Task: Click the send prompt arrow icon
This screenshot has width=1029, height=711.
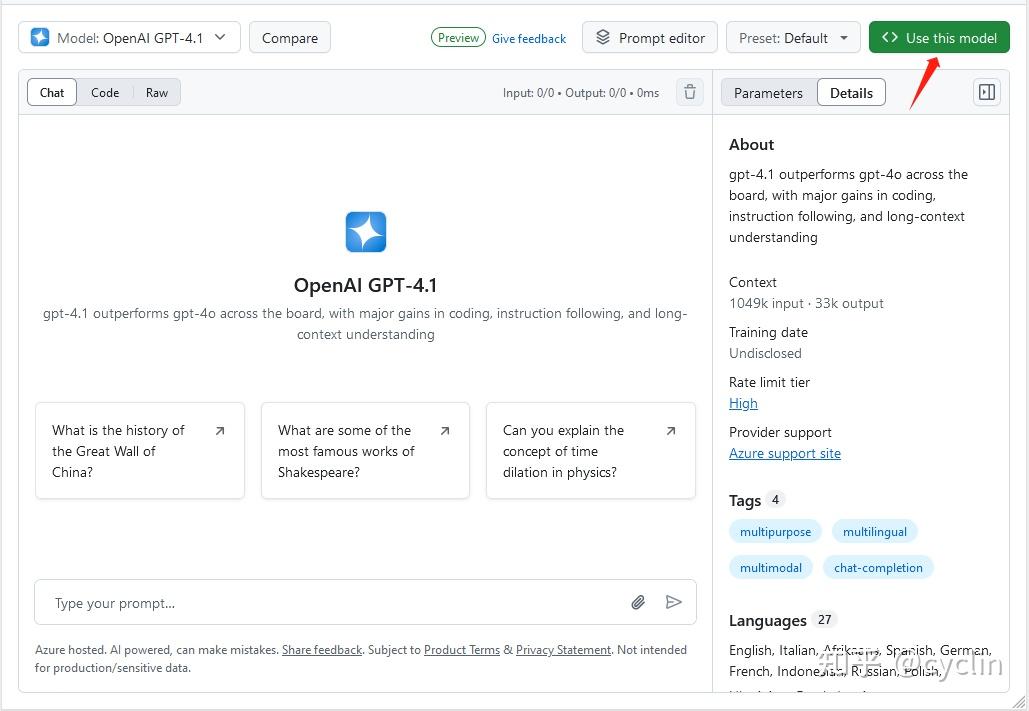Action: tap(674, 602)
